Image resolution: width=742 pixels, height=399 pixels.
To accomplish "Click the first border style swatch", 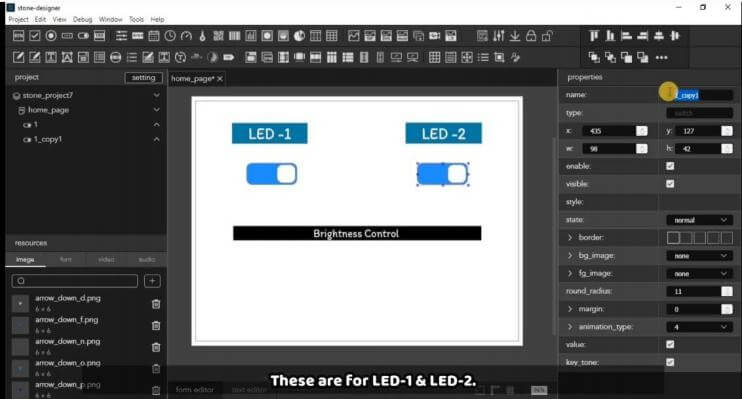I will [673, 238].
